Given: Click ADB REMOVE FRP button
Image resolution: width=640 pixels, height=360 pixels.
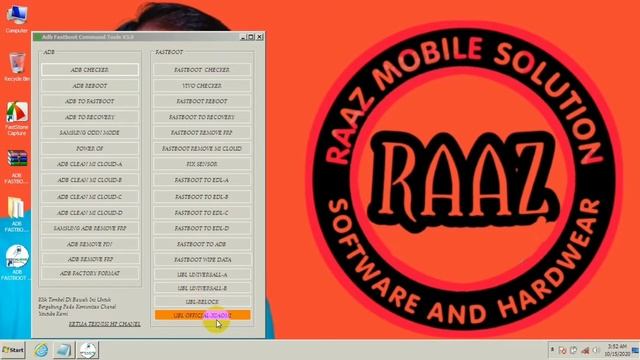Looking at the screenshot, I should point(90,259).
